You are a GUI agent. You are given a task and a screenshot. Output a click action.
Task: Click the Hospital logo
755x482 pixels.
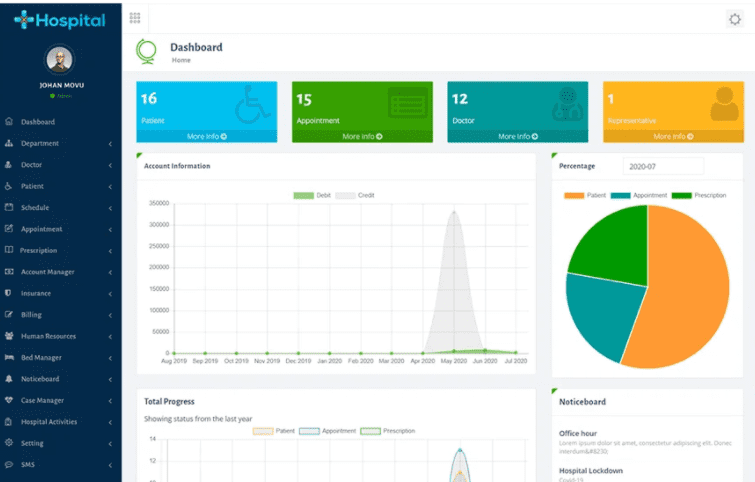60,20
